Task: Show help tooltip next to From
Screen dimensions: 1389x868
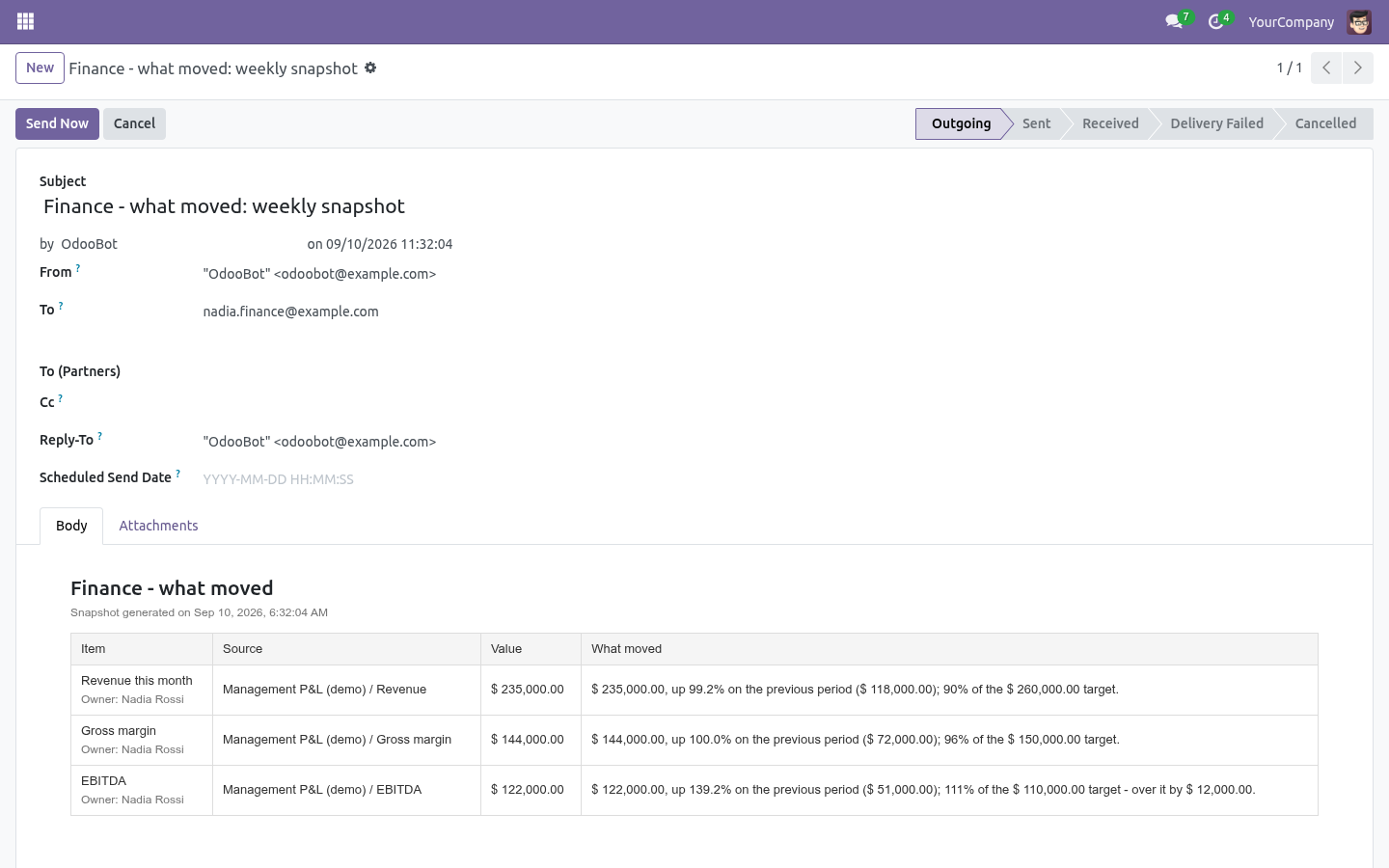Action: [x=78, y=268]
